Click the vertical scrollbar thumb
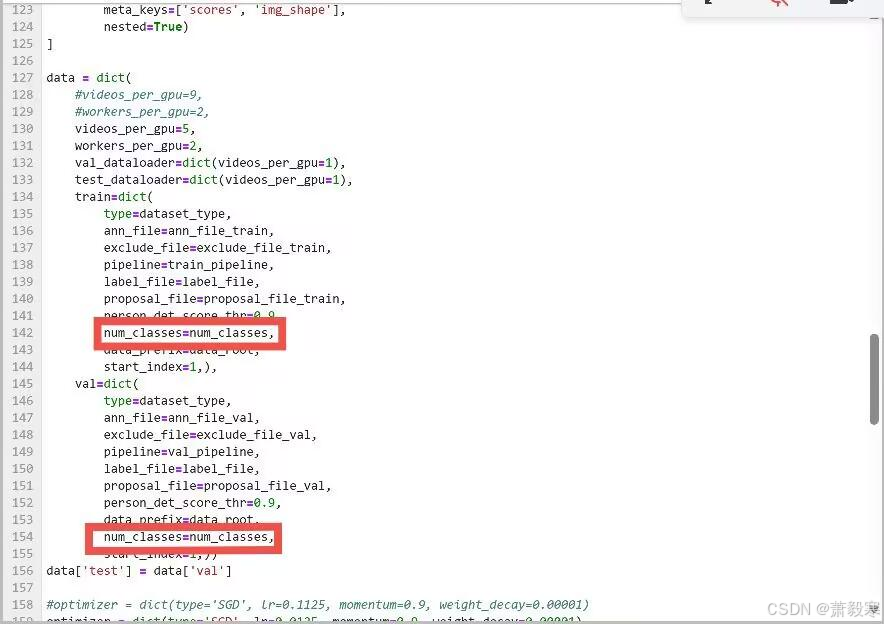884x624 pixels. 874,379
